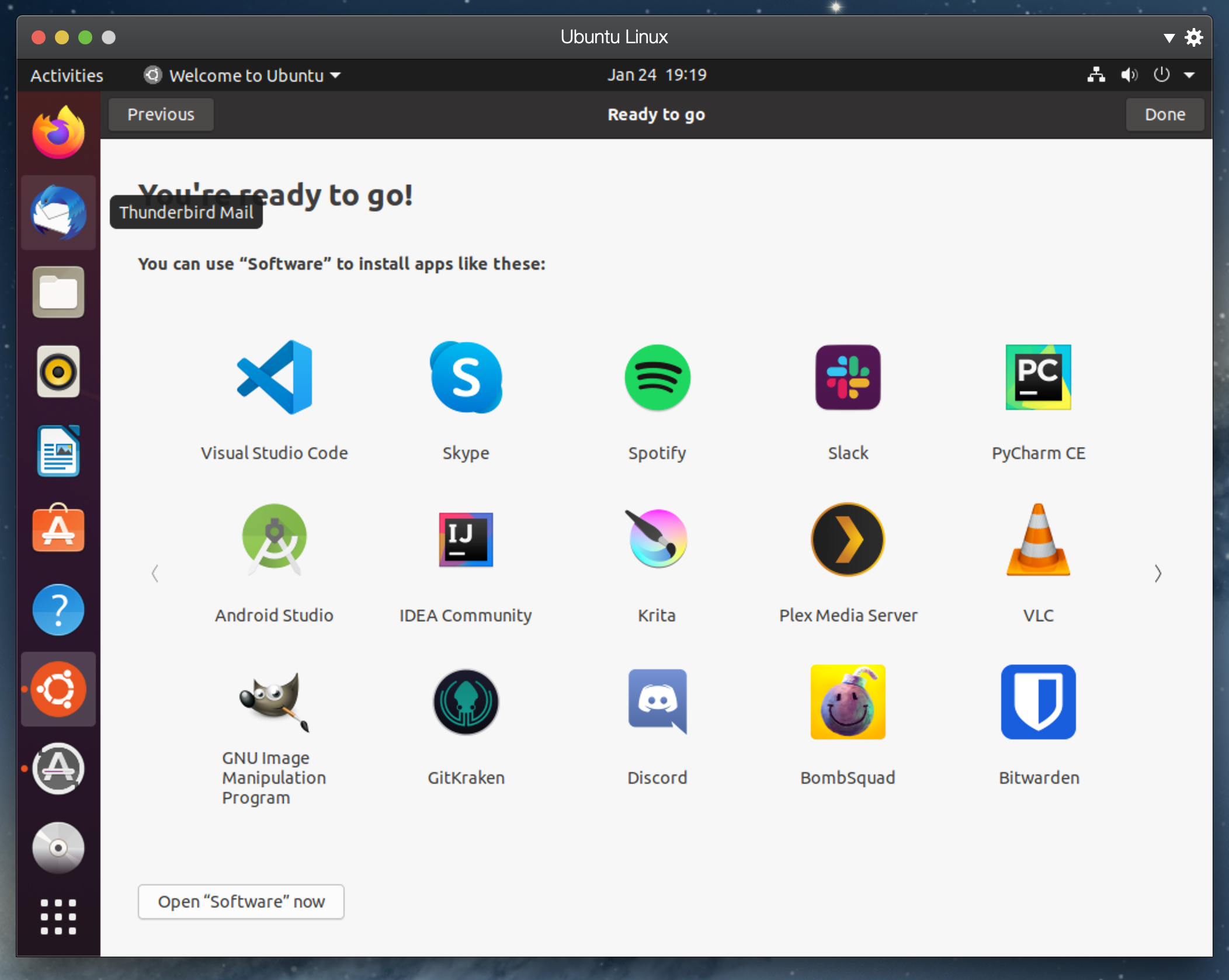Open the system power menu arrow

point(1189,75)
